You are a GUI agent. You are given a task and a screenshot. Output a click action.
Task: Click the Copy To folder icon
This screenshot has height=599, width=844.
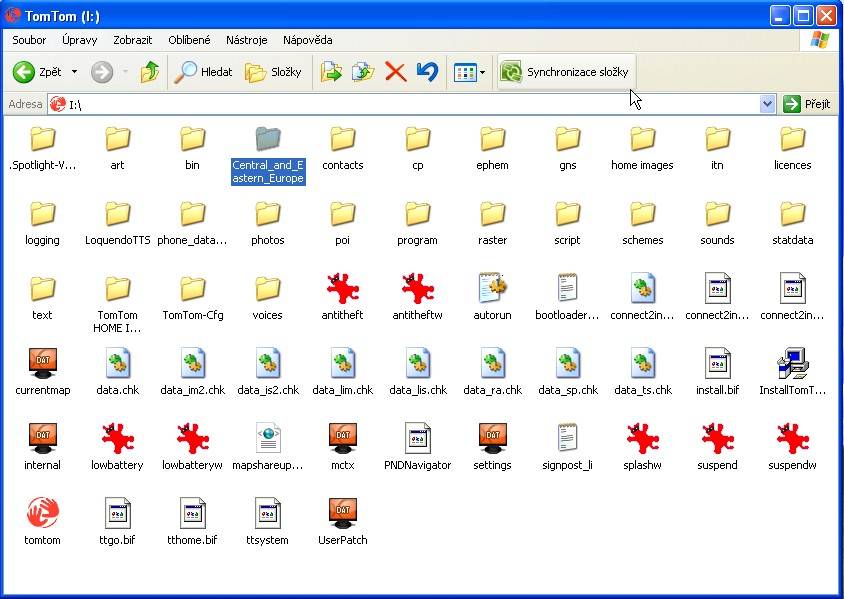[363, 72]
